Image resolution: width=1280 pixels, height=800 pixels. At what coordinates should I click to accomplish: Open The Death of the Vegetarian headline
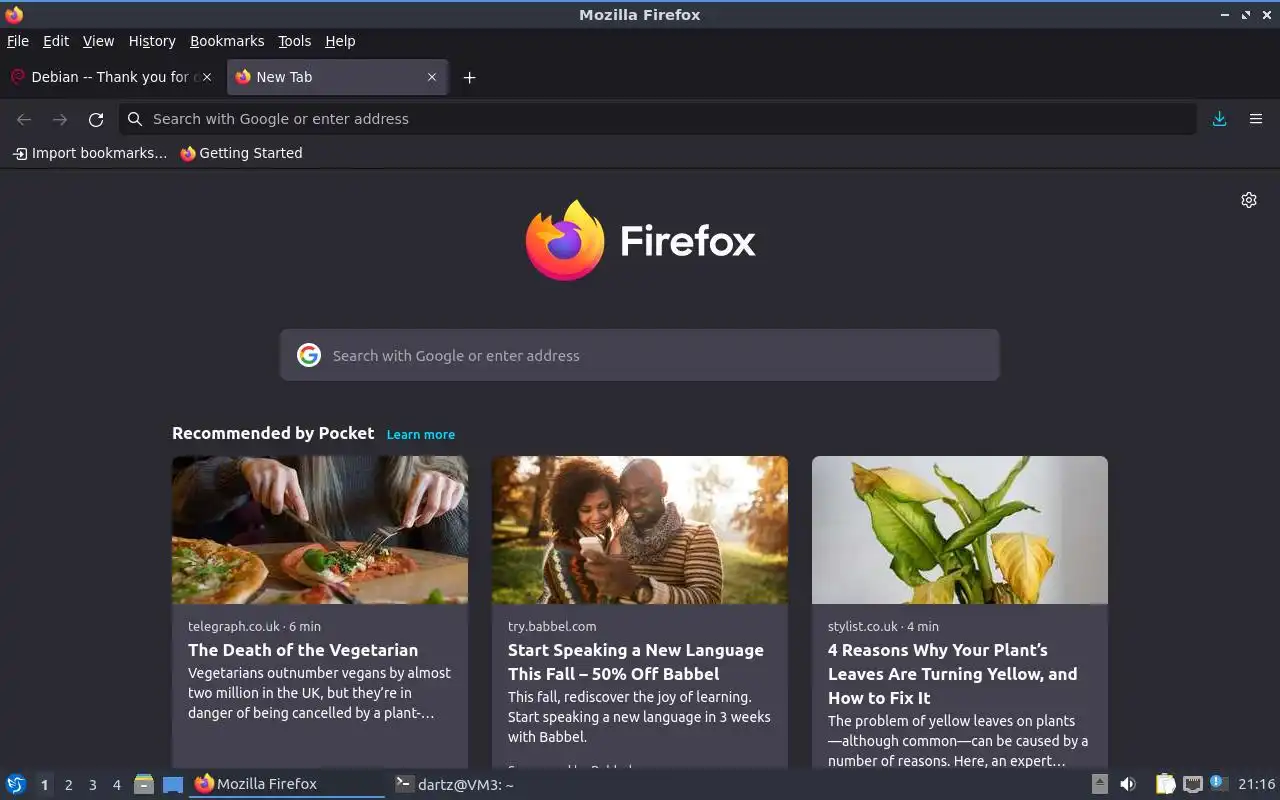tap(303, 650)
